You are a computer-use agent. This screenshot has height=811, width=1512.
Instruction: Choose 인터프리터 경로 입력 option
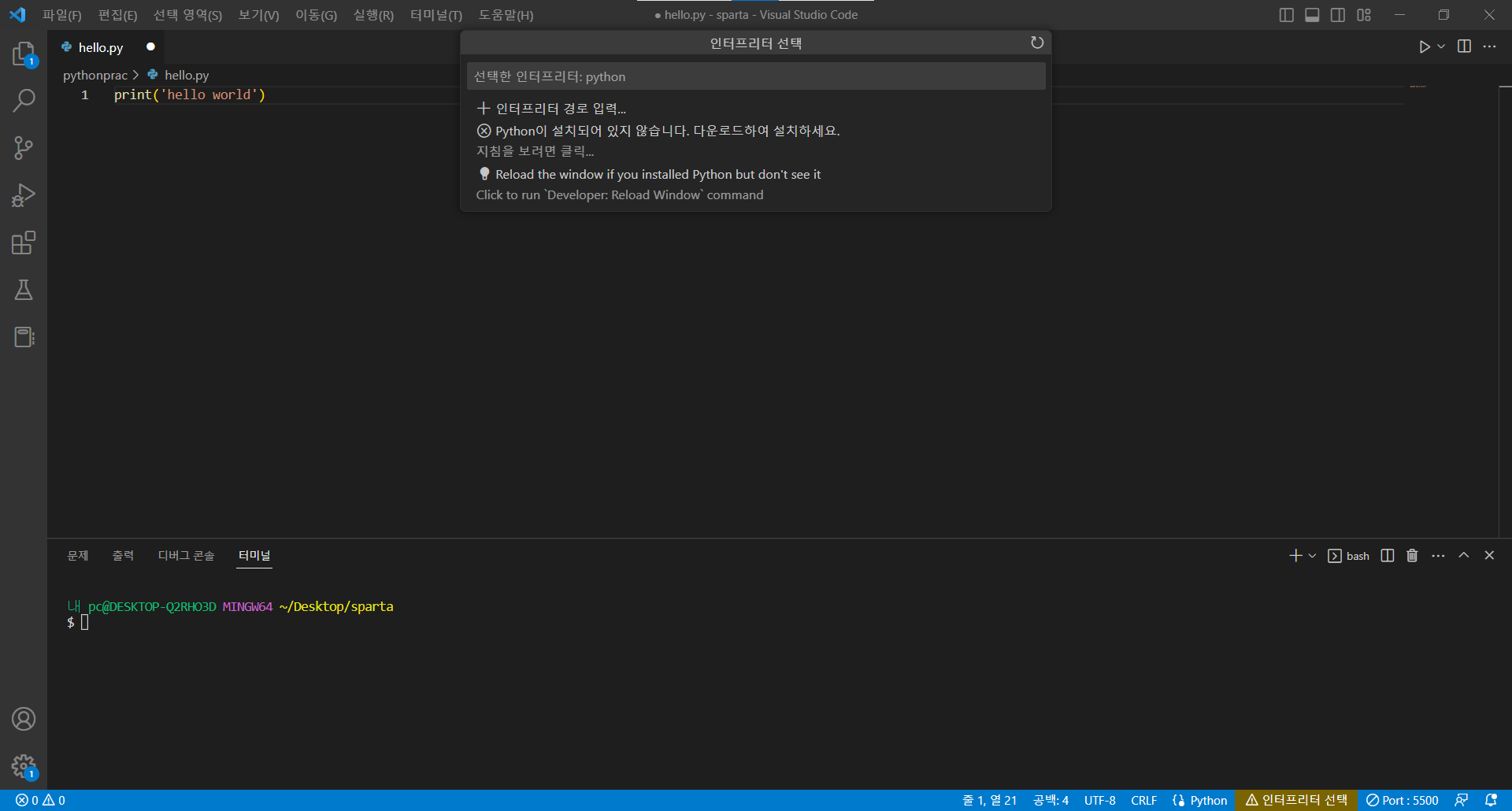point(756,109)
